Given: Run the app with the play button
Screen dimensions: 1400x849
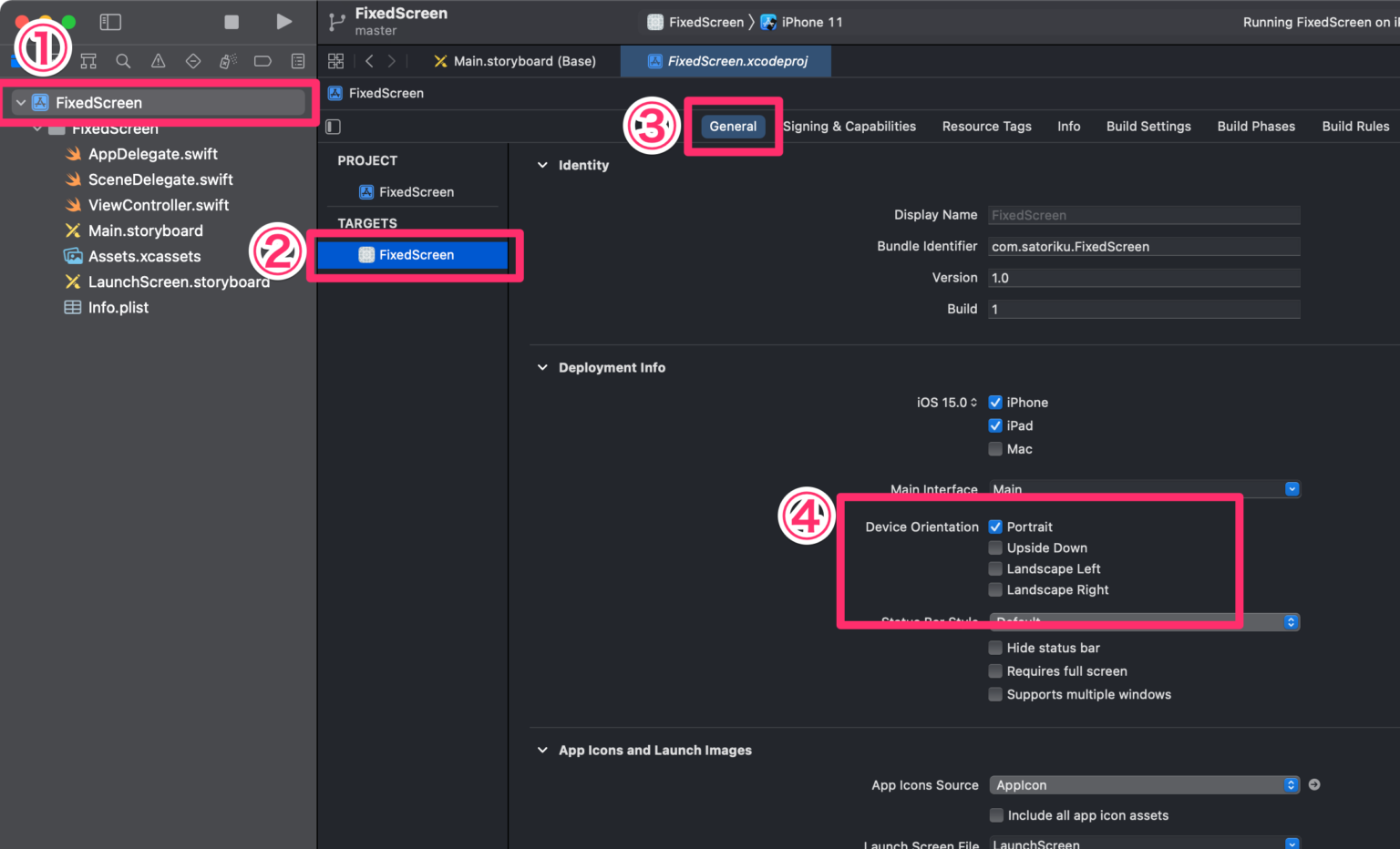Looking at the screenshot, I should click(x=284, y=21).
